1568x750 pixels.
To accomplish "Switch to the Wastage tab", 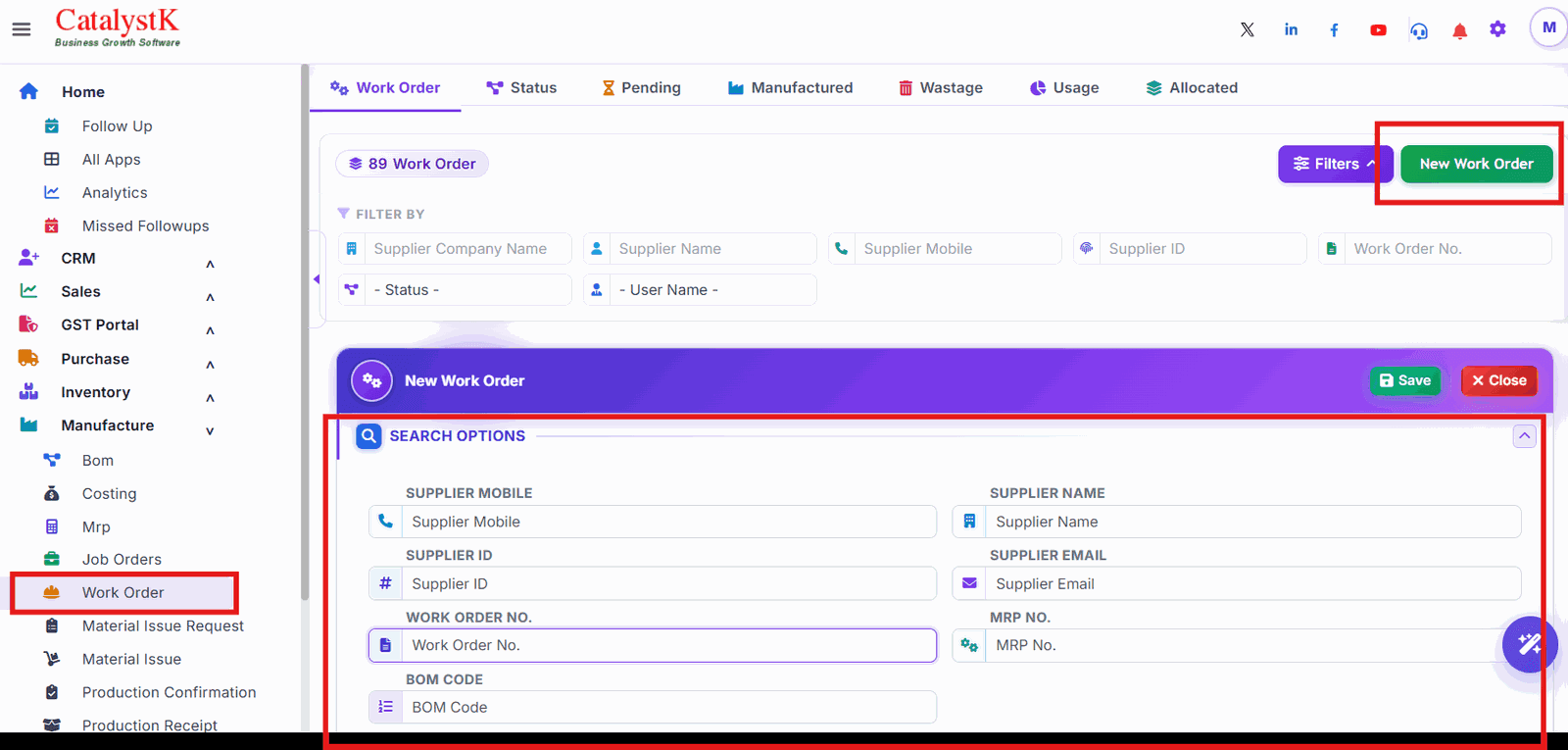I will (941, 87).
